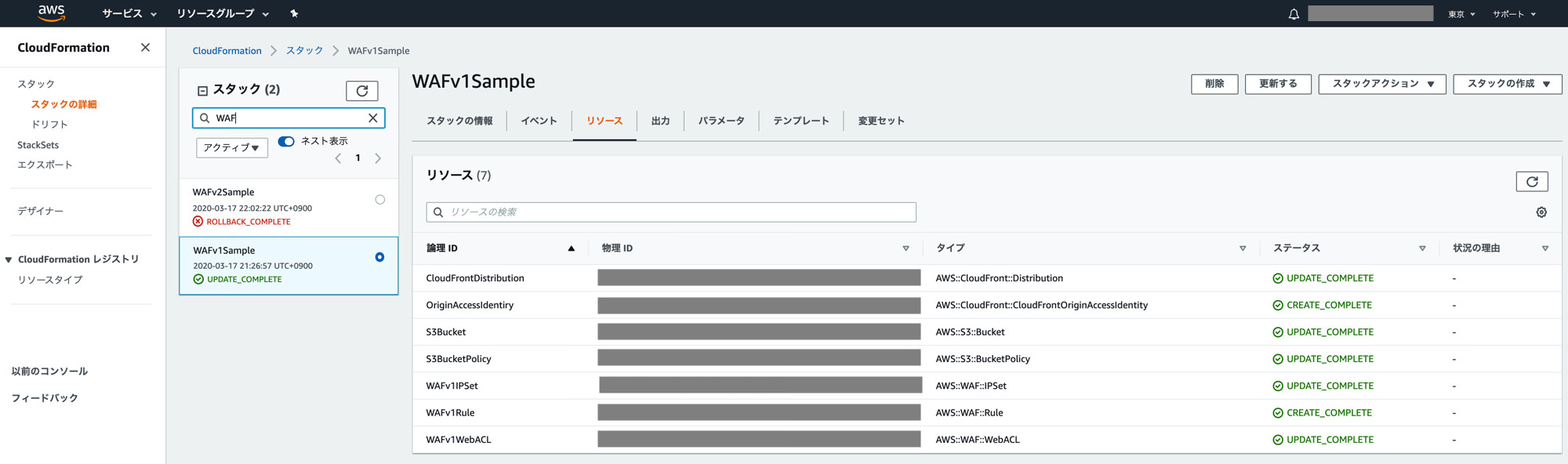1568x464 pixels.
Task: Click the magnifier icon in stack search
Action: (205, 118)
